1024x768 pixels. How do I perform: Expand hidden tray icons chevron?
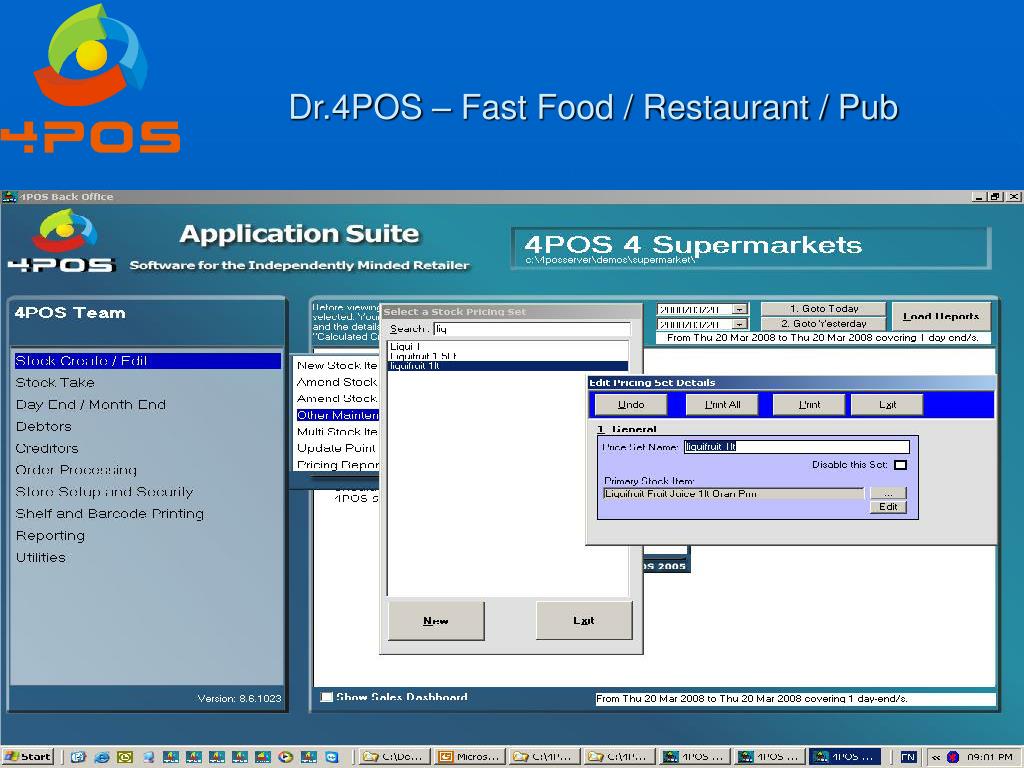click(x=936, y=757)
